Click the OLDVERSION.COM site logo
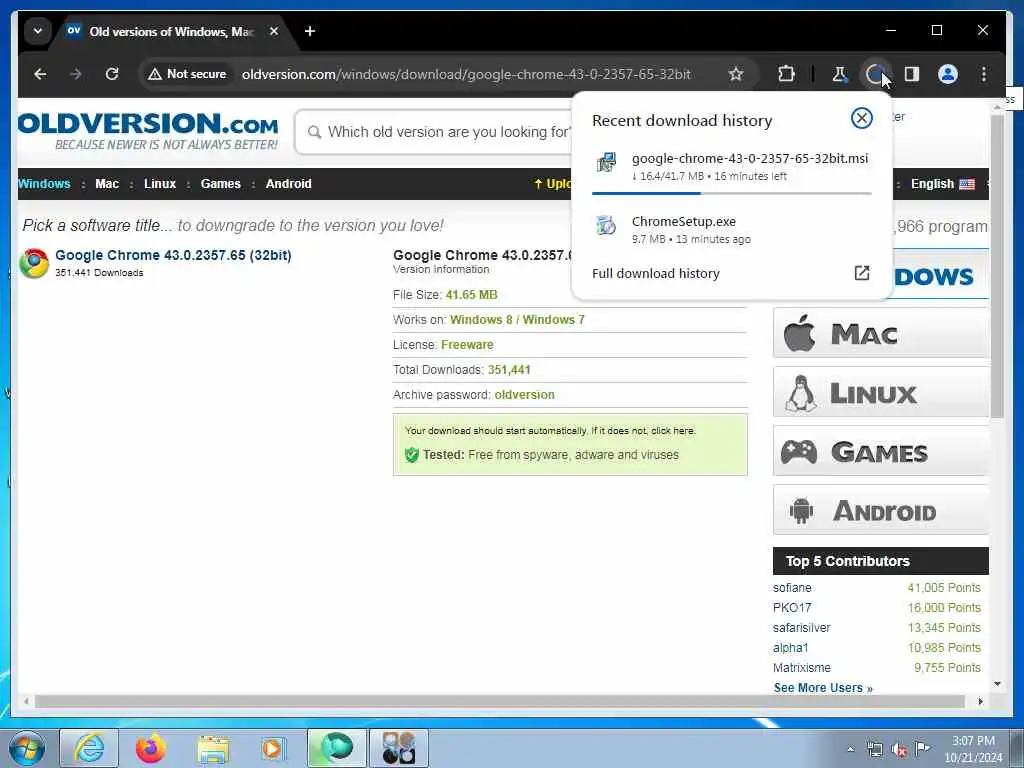Viewport: 1024px width, 768px height. click(148, 131)
